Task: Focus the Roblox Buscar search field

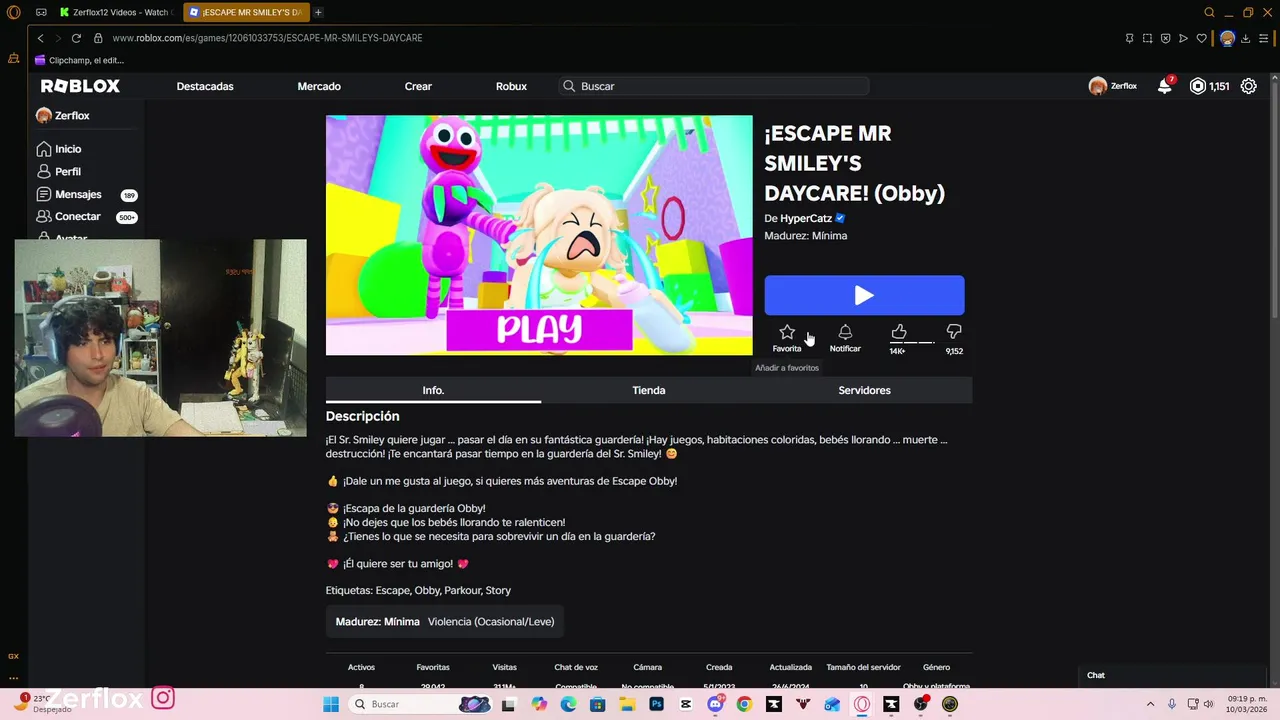Action: coord(714,86)
